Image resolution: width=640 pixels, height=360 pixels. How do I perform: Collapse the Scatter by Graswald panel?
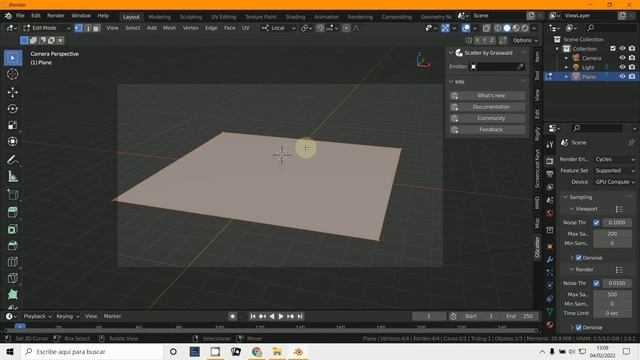click(x=451, y=53)
